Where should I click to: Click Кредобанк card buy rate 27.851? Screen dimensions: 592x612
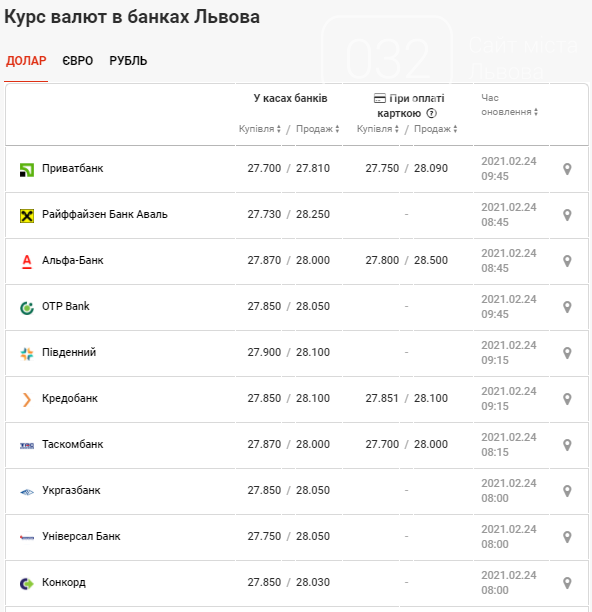point(382,399)
